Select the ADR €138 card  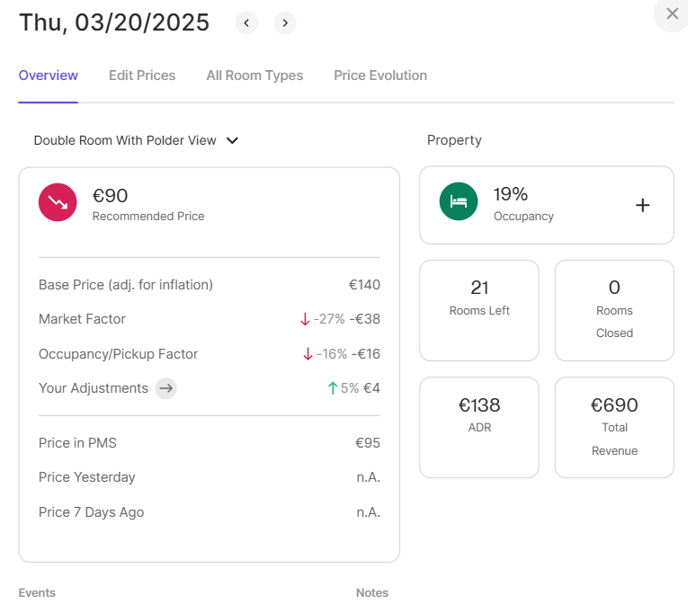click(479, 427)
